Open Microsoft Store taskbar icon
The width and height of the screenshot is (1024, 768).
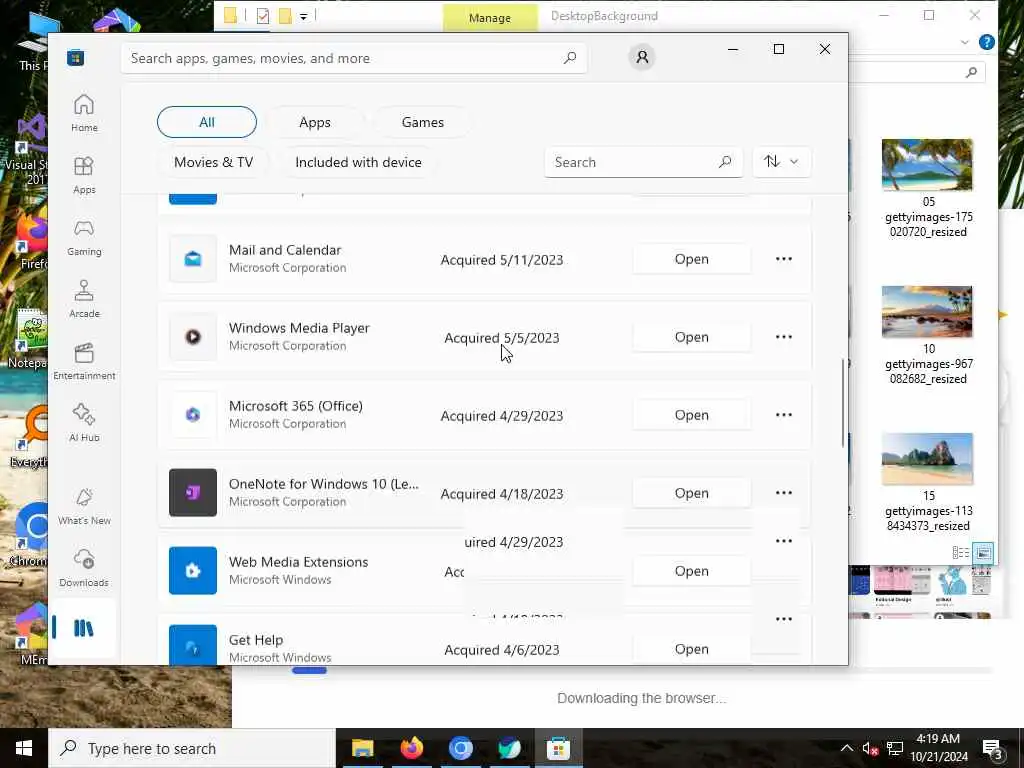click(558, 748)
